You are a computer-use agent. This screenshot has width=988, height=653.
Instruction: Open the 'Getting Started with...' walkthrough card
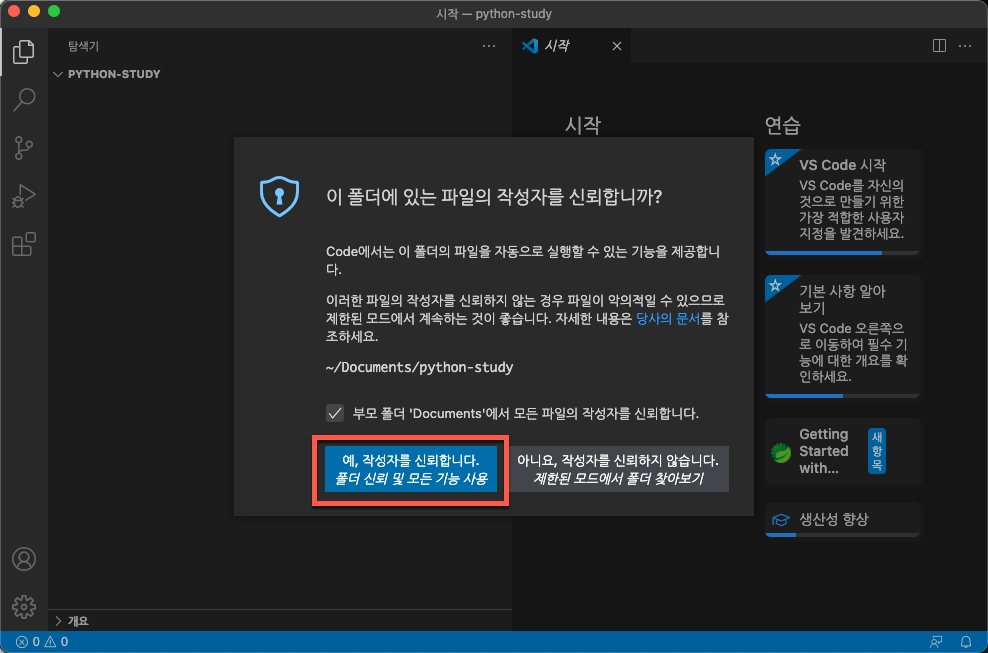pyautogui.click(x=842, y=451)
